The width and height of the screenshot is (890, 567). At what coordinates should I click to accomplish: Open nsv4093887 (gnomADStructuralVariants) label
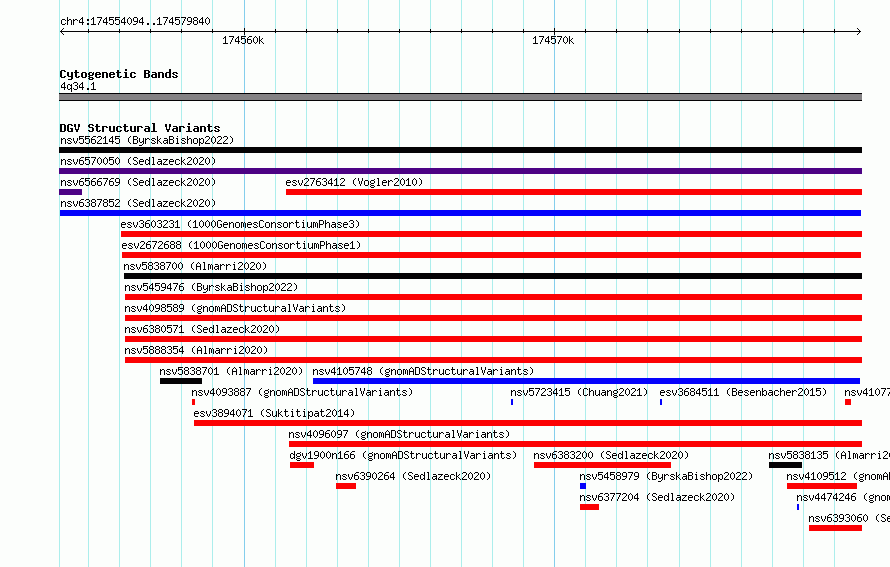coord(302,392)
